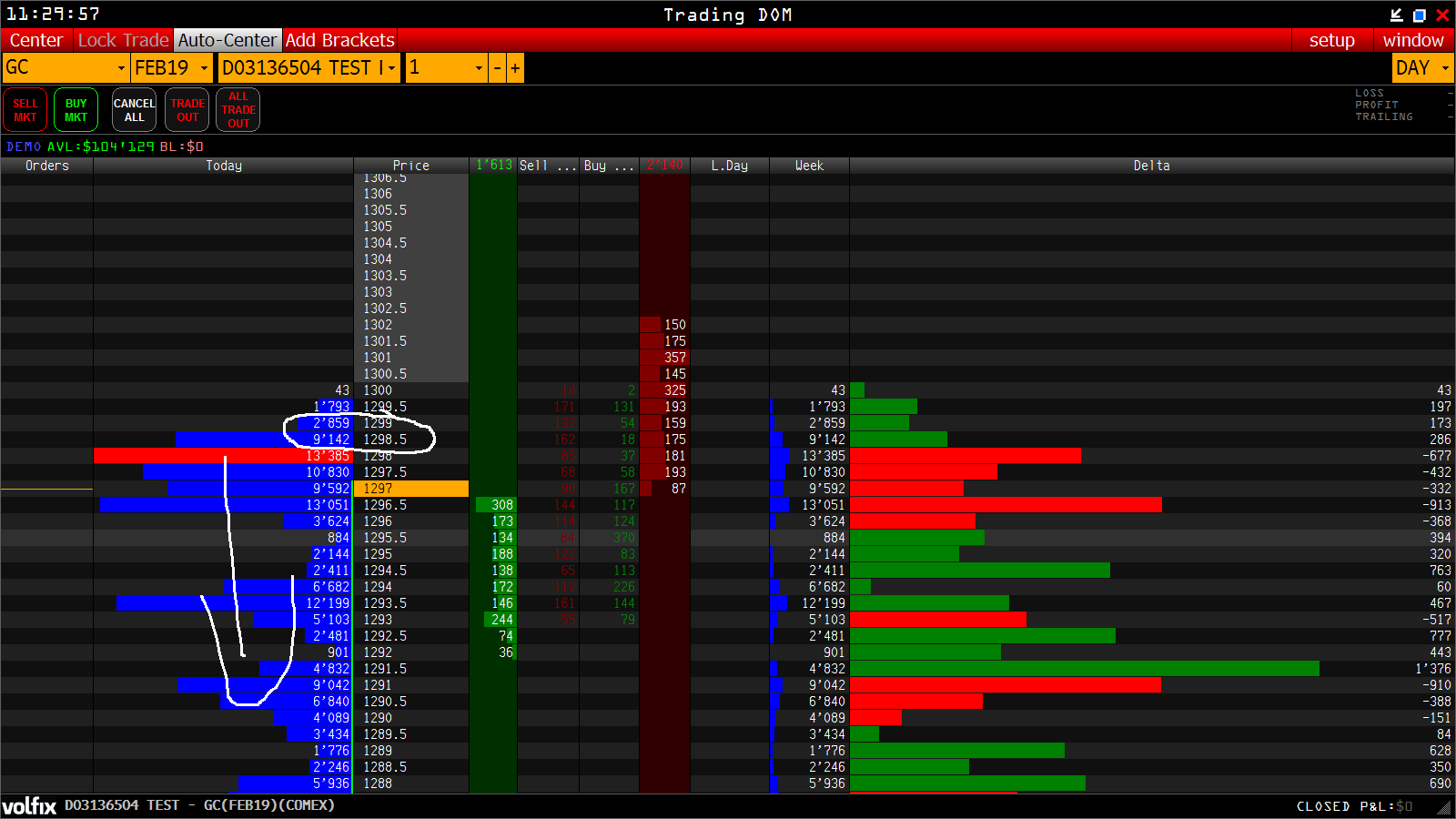Screen dimensions: 1456x819
Task: Expand the FEB19 contract dropdown
Action: (172, 68)
